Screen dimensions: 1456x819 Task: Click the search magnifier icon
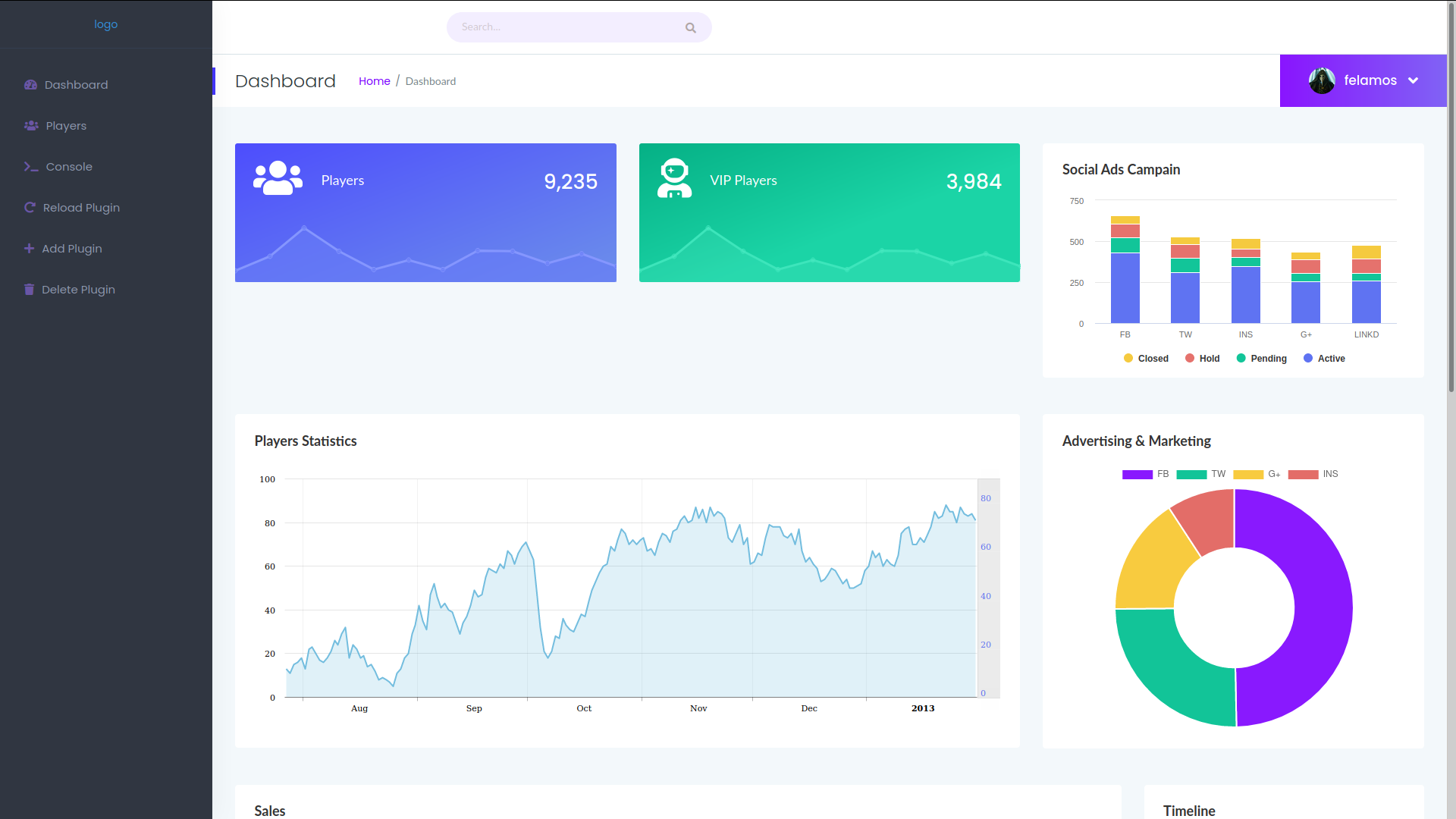690,28
